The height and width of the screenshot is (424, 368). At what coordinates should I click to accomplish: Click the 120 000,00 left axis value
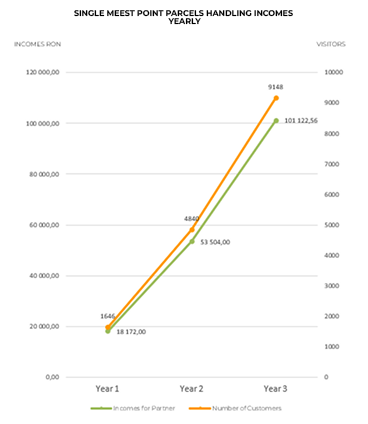[x=43, y=72]
